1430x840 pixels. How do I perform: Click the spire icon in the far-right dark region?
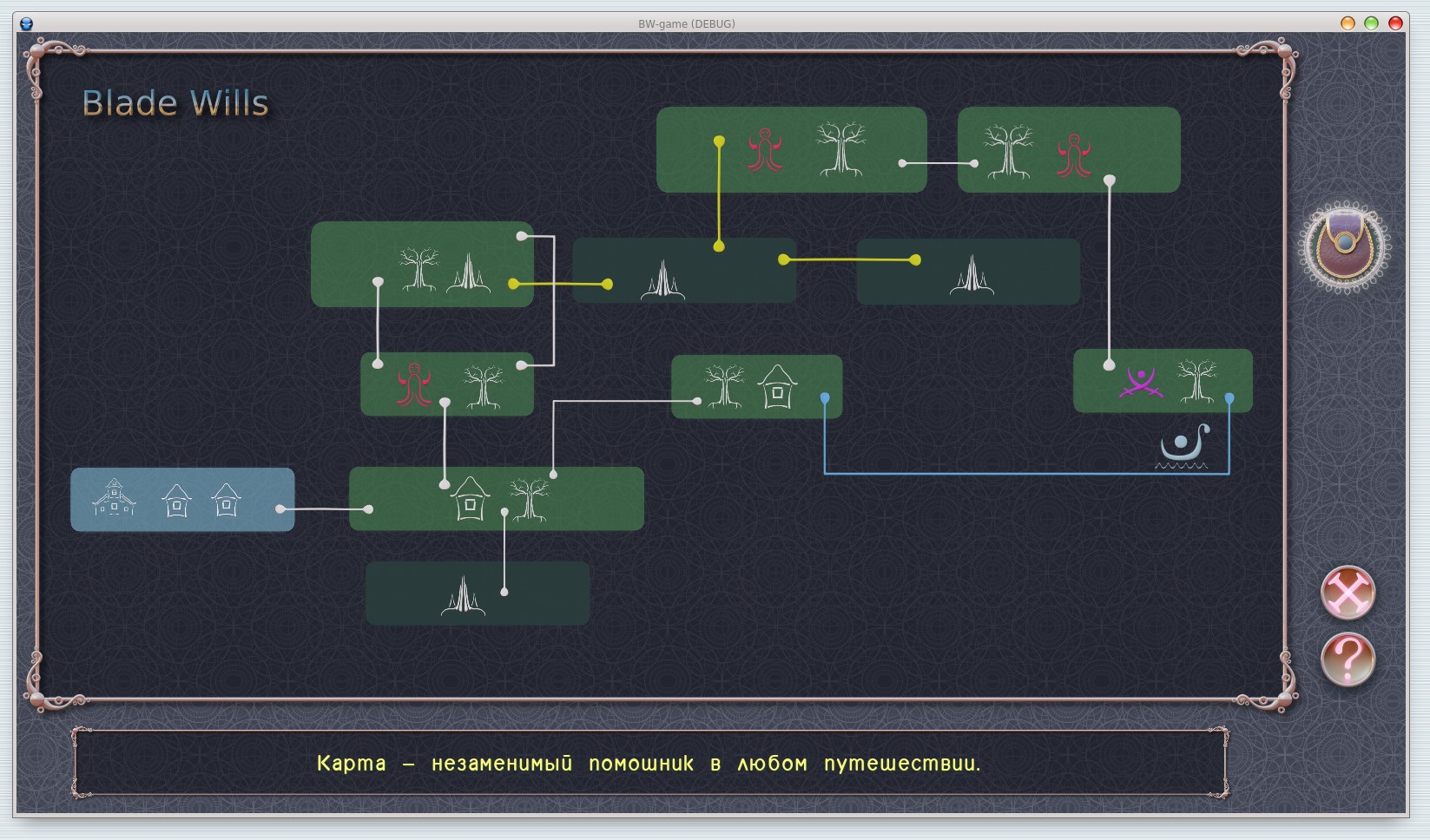(972, 275)
